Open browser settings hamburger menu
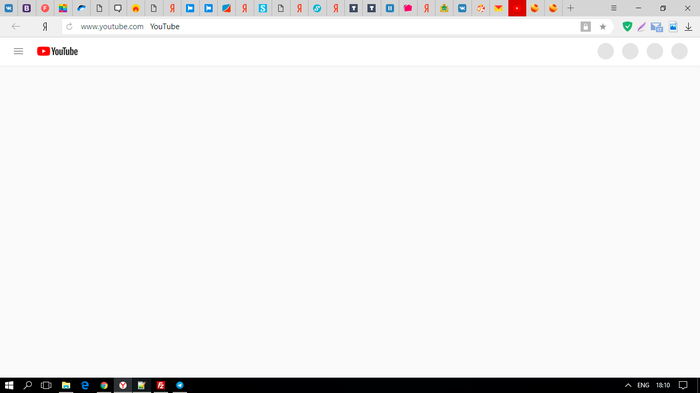 click(614, 8)
